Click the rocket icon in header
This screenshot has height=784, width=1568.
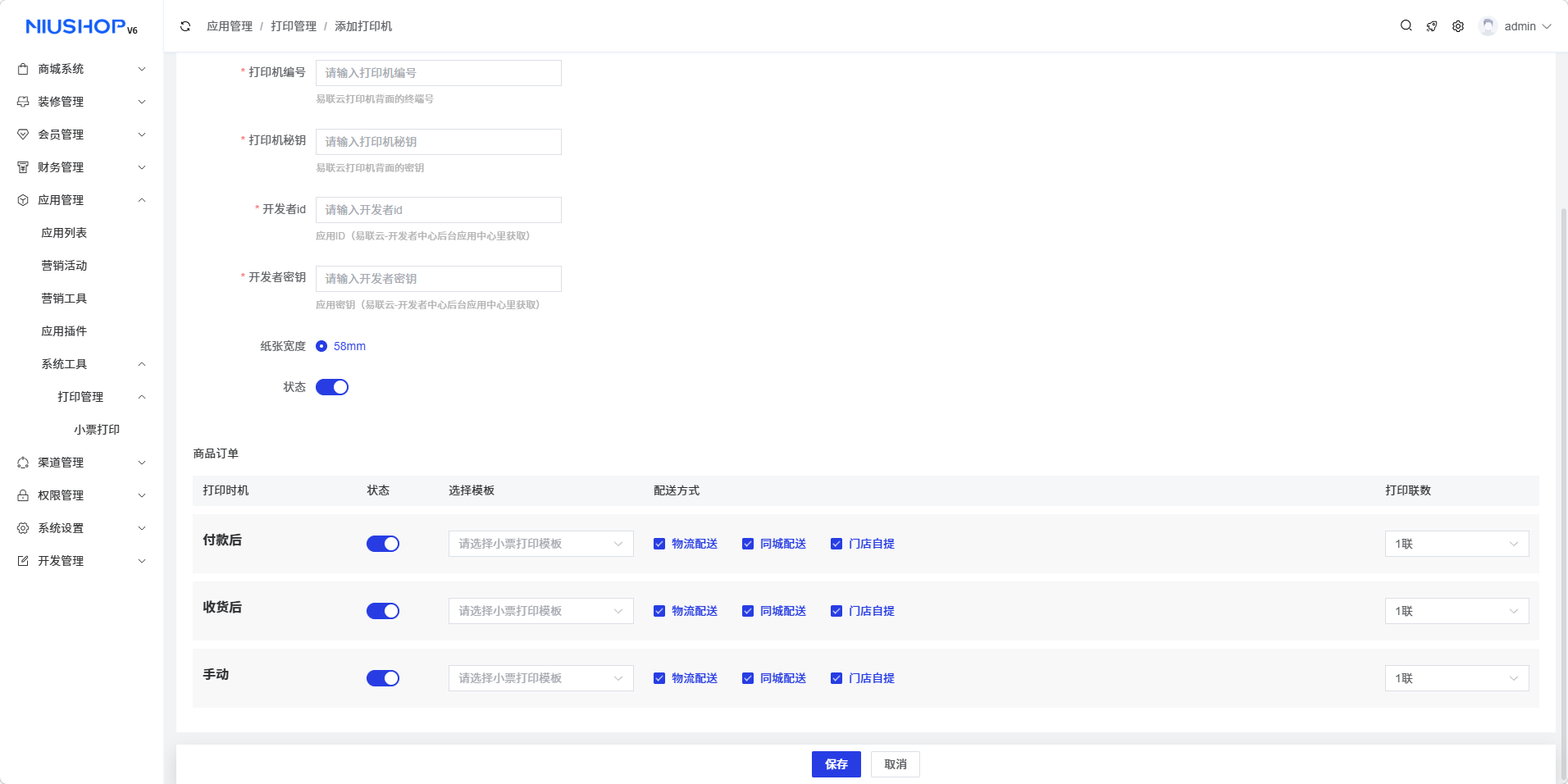coord(1432,26)
